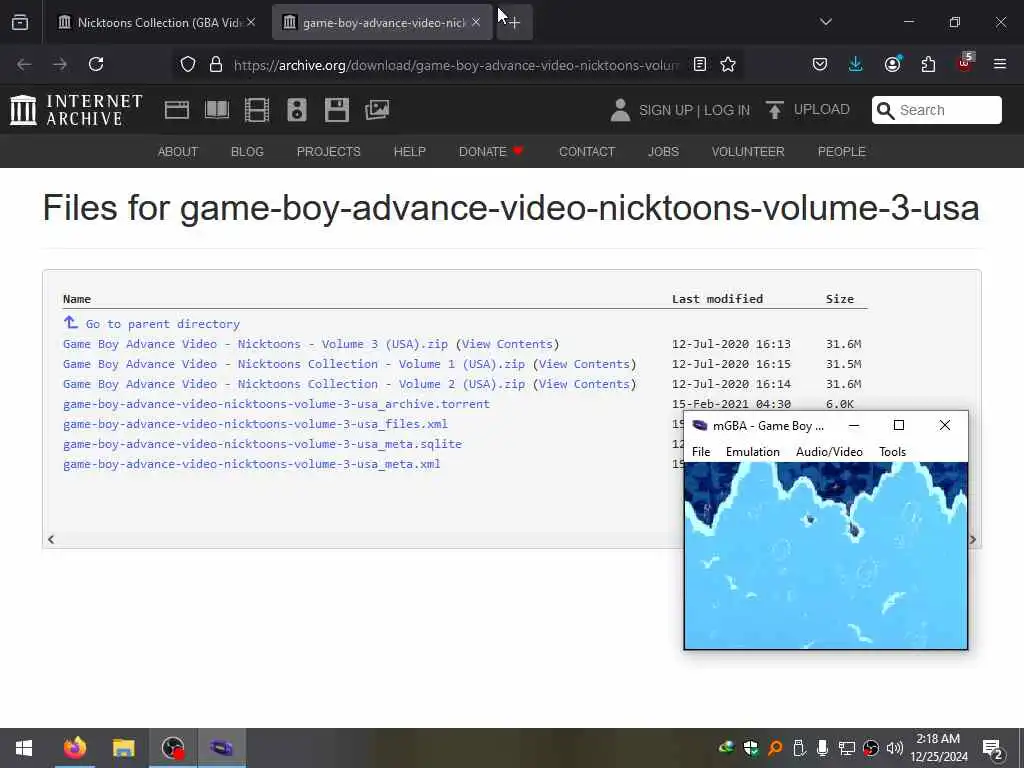Go back to previous page
Image resolution: width=1024 pixels, height=768 pixels.
(x=24, y=64)
